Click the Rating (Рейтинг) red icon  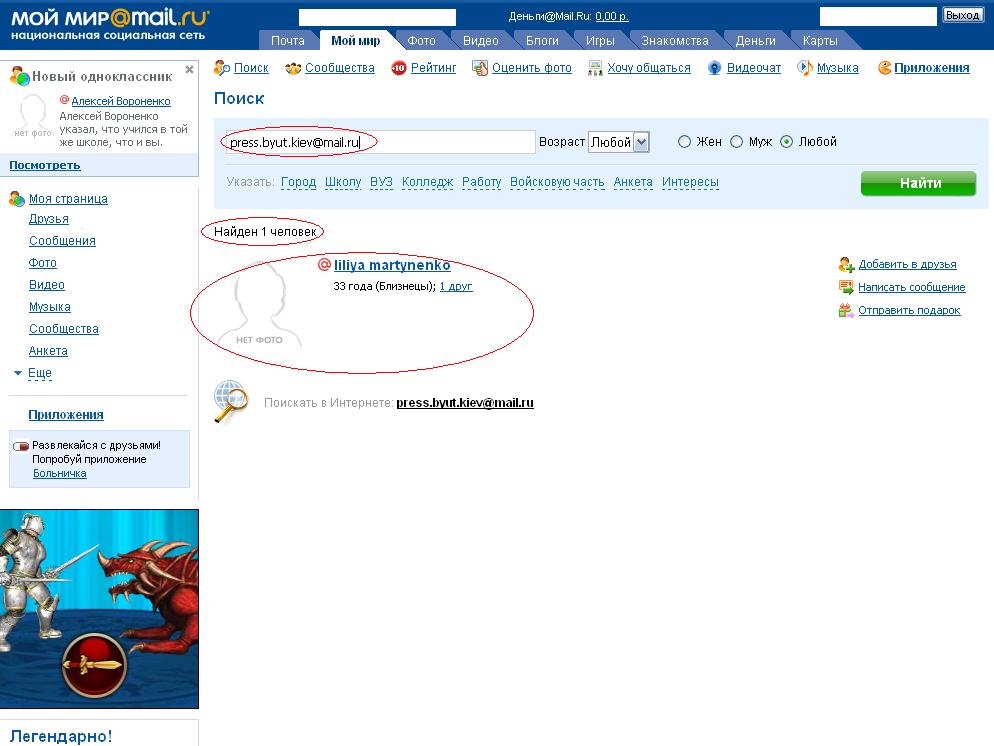coord(399,68)
